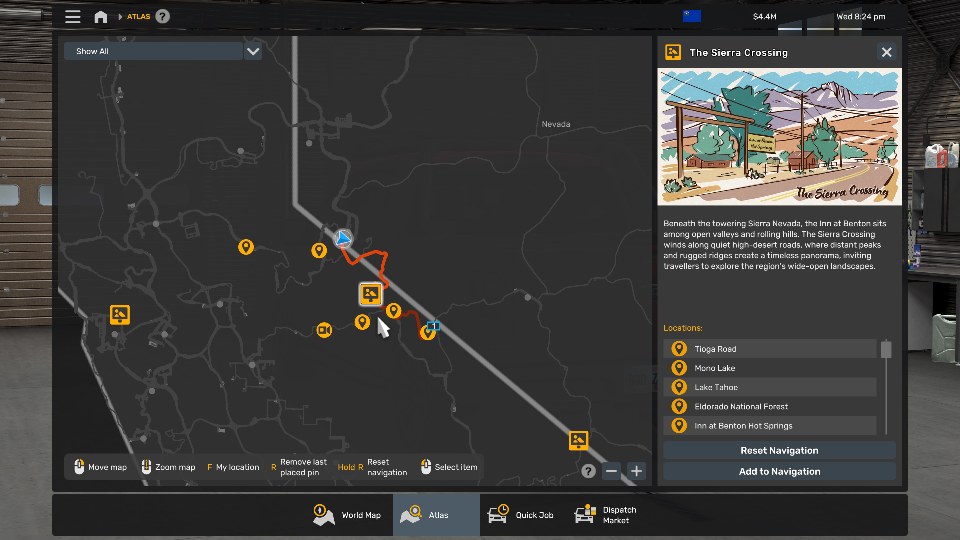Select the scenic route marker at left
This screenshot has width=960, height=540.
(119, 315)
